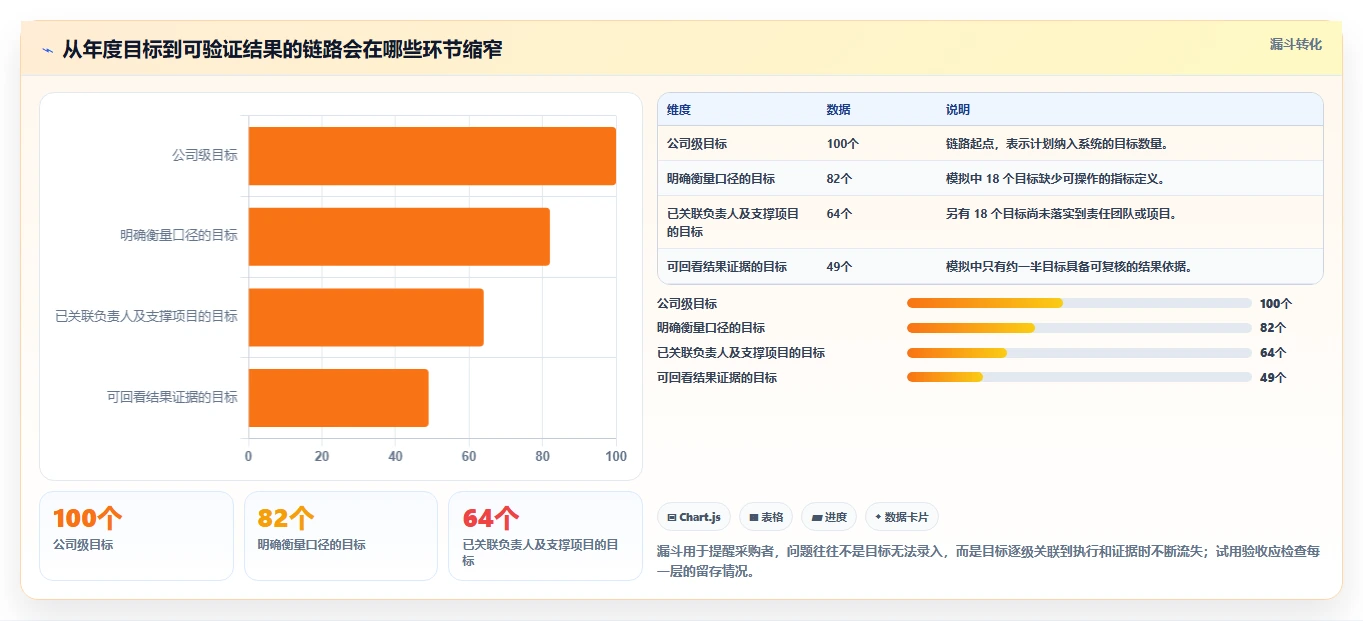Click the 100个 value beside the progress bar
1363x621 pixels.
click(x=1276, y=304)
